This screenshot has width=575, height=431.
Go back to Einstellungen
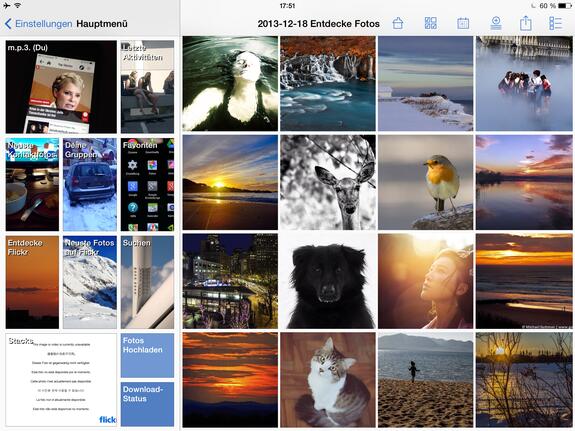39,24
